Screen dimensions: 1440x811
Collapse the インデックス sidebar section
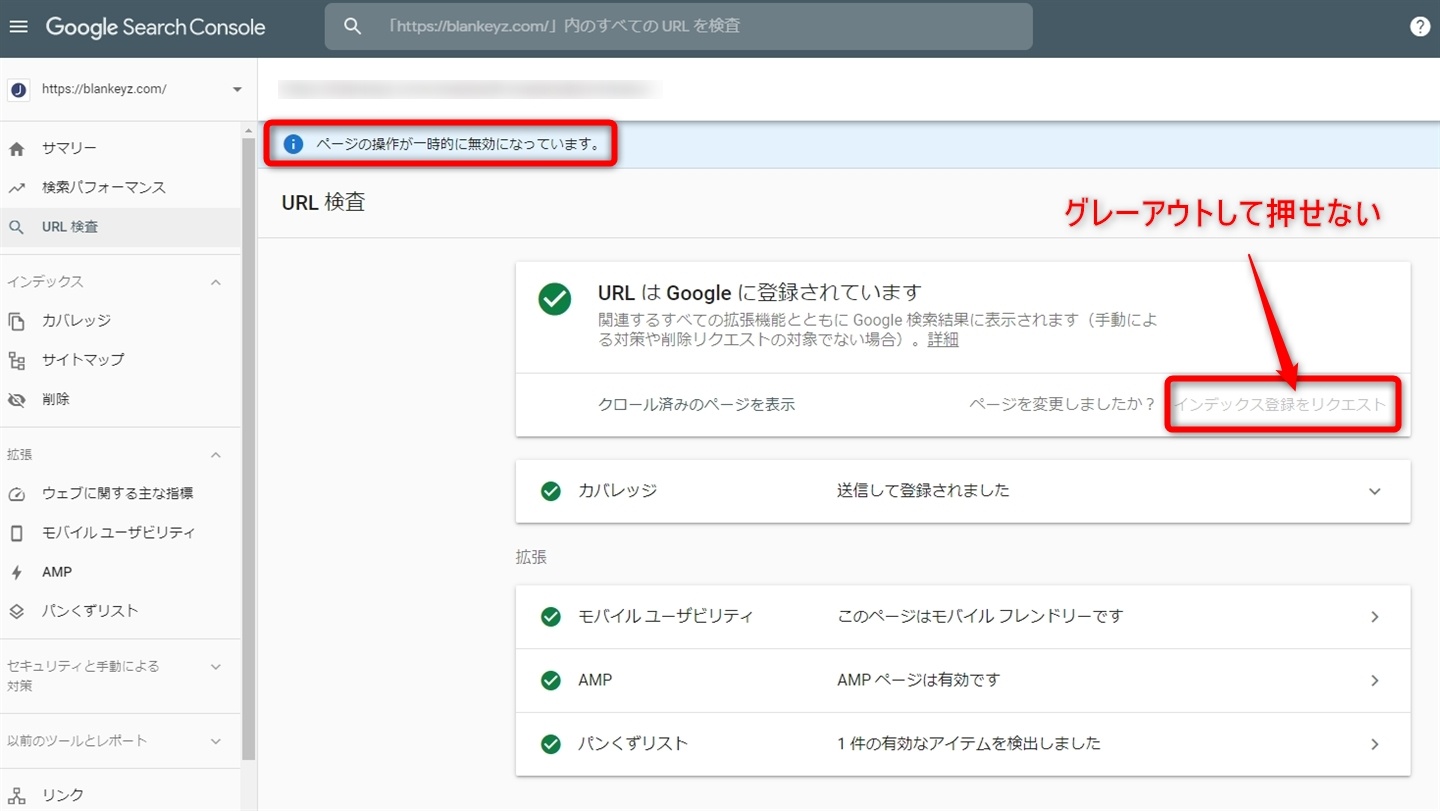(x=215, y=283)
